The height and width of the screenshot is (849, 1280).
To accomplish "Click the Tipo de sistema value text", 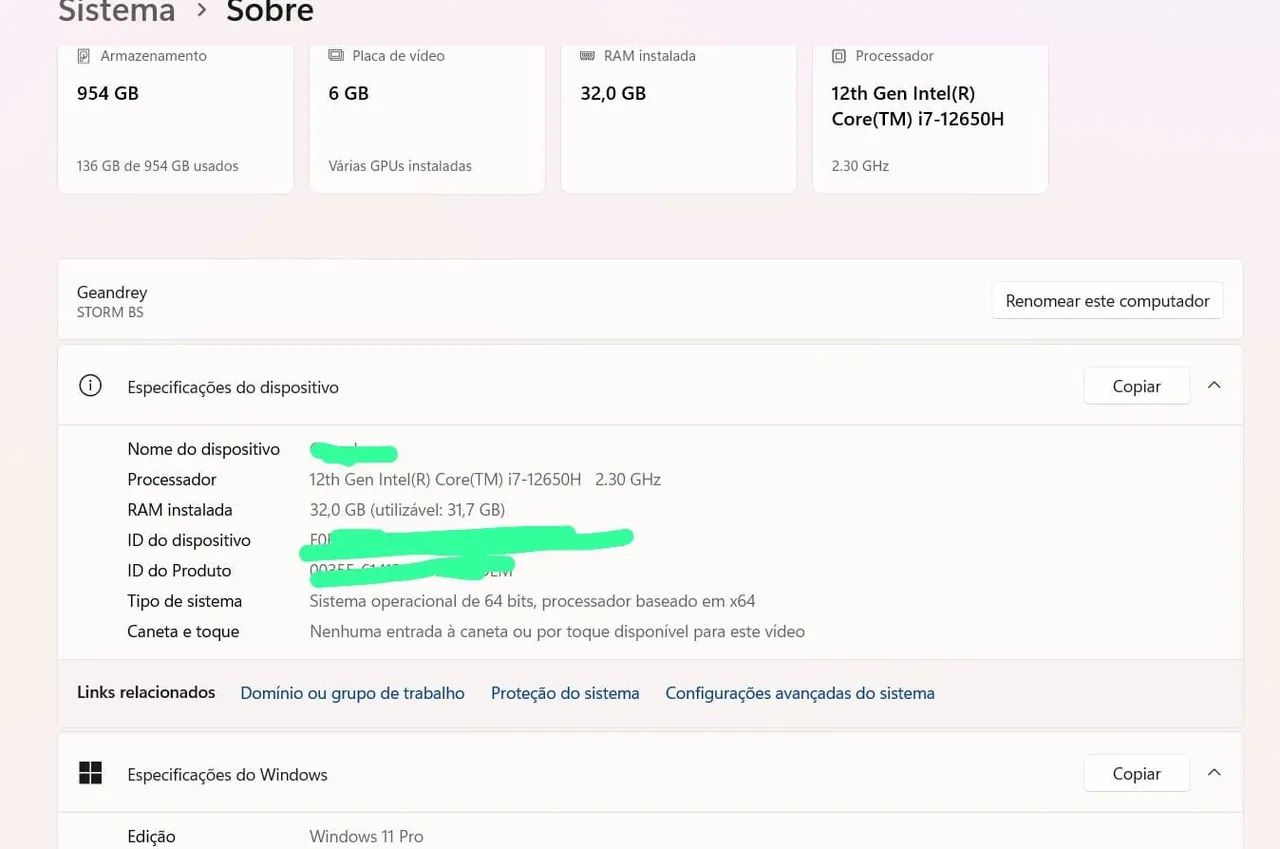I will point(532,601).
